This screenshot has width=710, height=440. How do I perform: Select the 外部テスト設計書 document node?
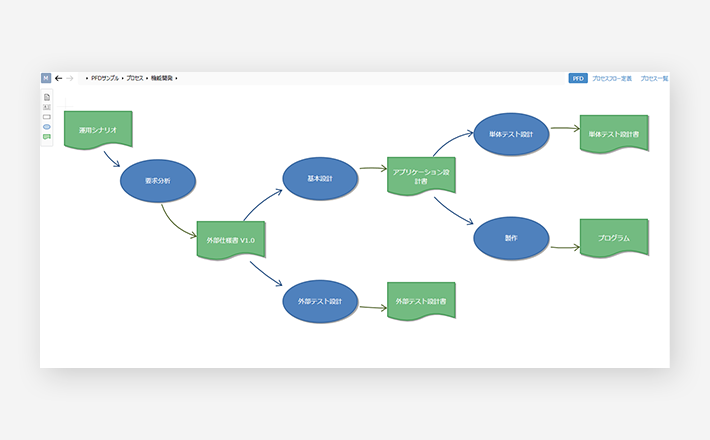coord(421,301)
